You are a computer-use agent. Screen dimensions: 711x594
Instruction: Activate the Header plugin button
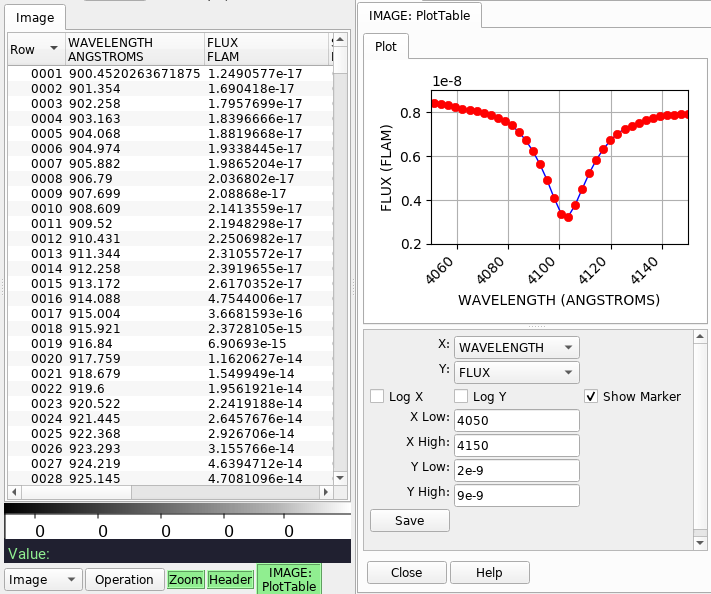coord(230,579)
